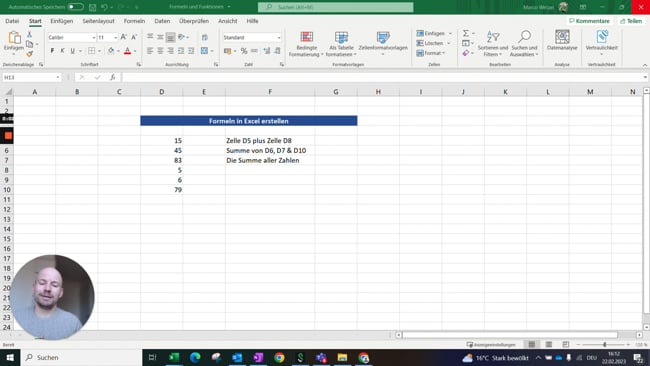The width and height of the screenshot is (650, 366).
Task: Switch to the Einfügen ribbon tab
Action: point(62,21)
